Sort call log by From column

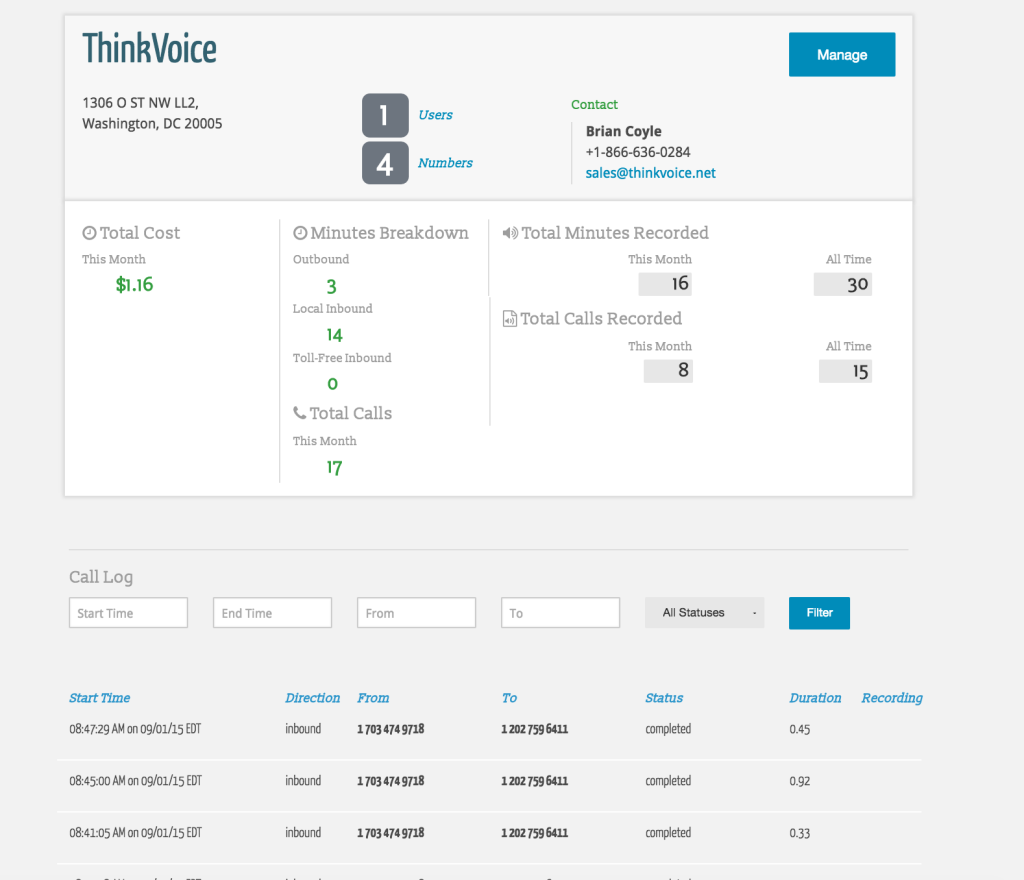373,698
